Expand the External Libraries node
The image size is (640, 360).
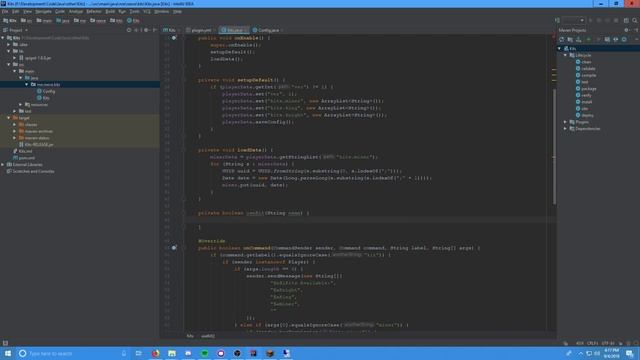3,165
